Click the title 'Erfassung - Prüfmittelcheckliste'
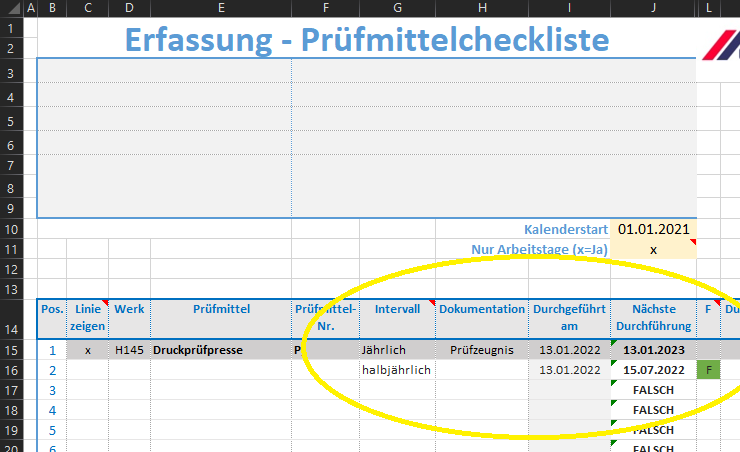740x452 pixels. [x=367, y=40]
